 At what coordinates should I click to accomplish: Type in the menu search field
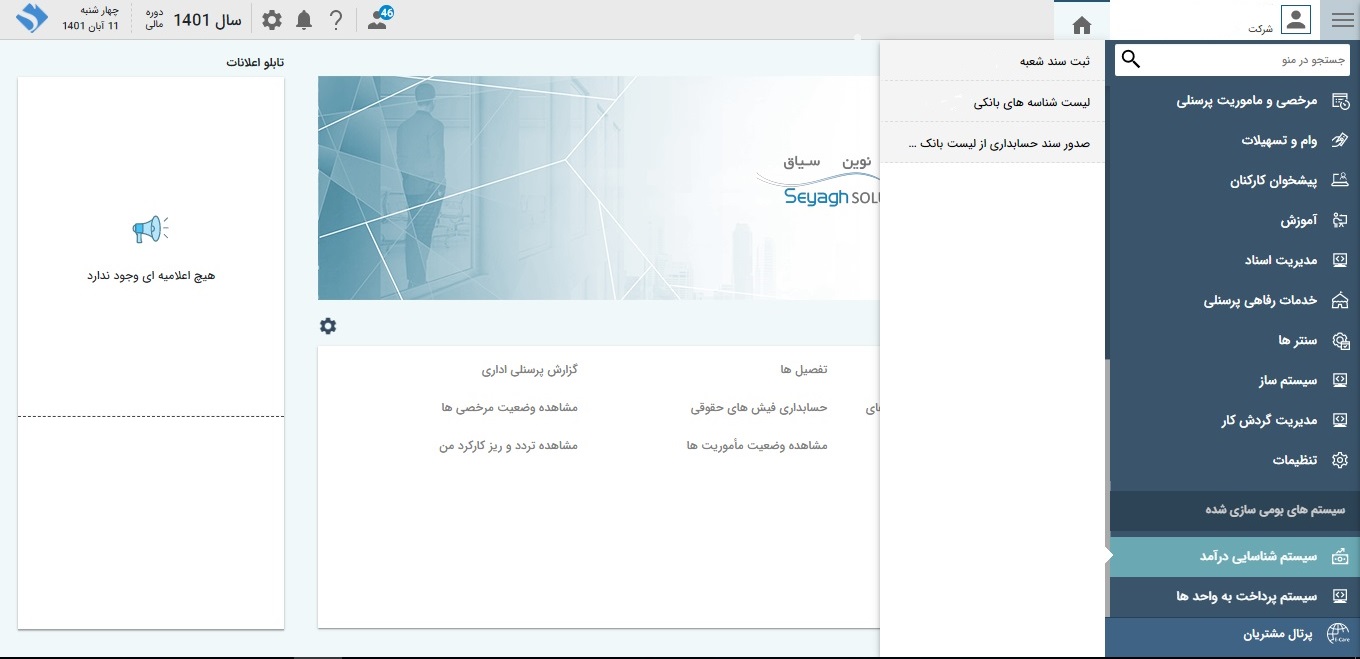pos(1240,60)
